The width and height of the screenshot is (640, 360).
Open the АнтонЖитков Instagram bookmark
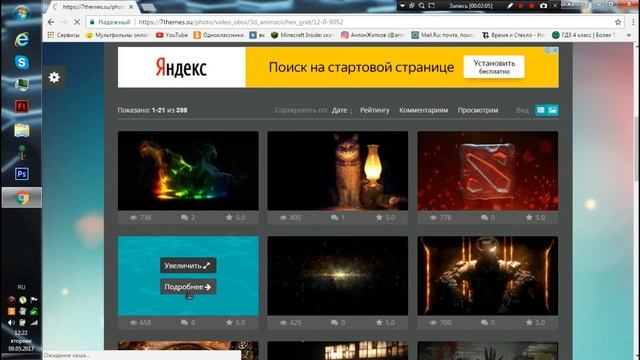(373, 35)
